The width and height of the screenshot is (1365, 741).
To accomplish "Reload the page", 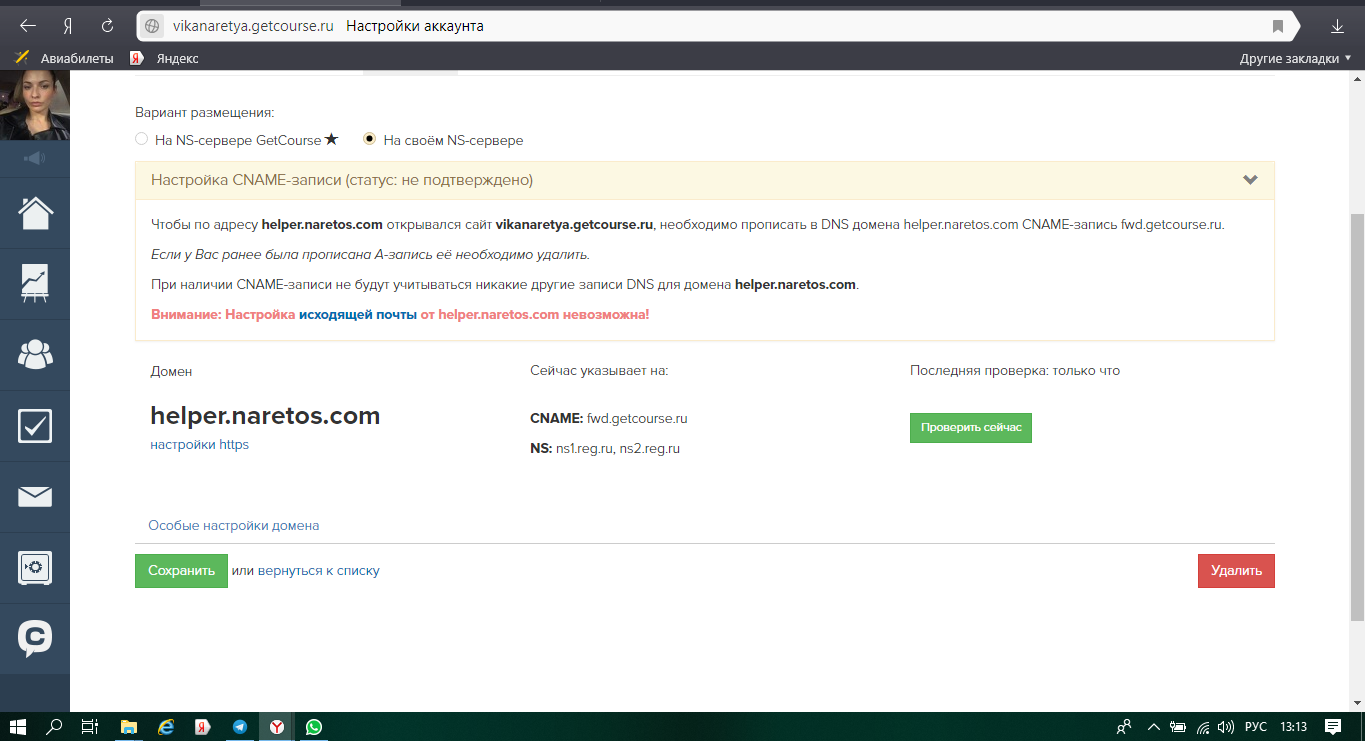I will (107, 26).
